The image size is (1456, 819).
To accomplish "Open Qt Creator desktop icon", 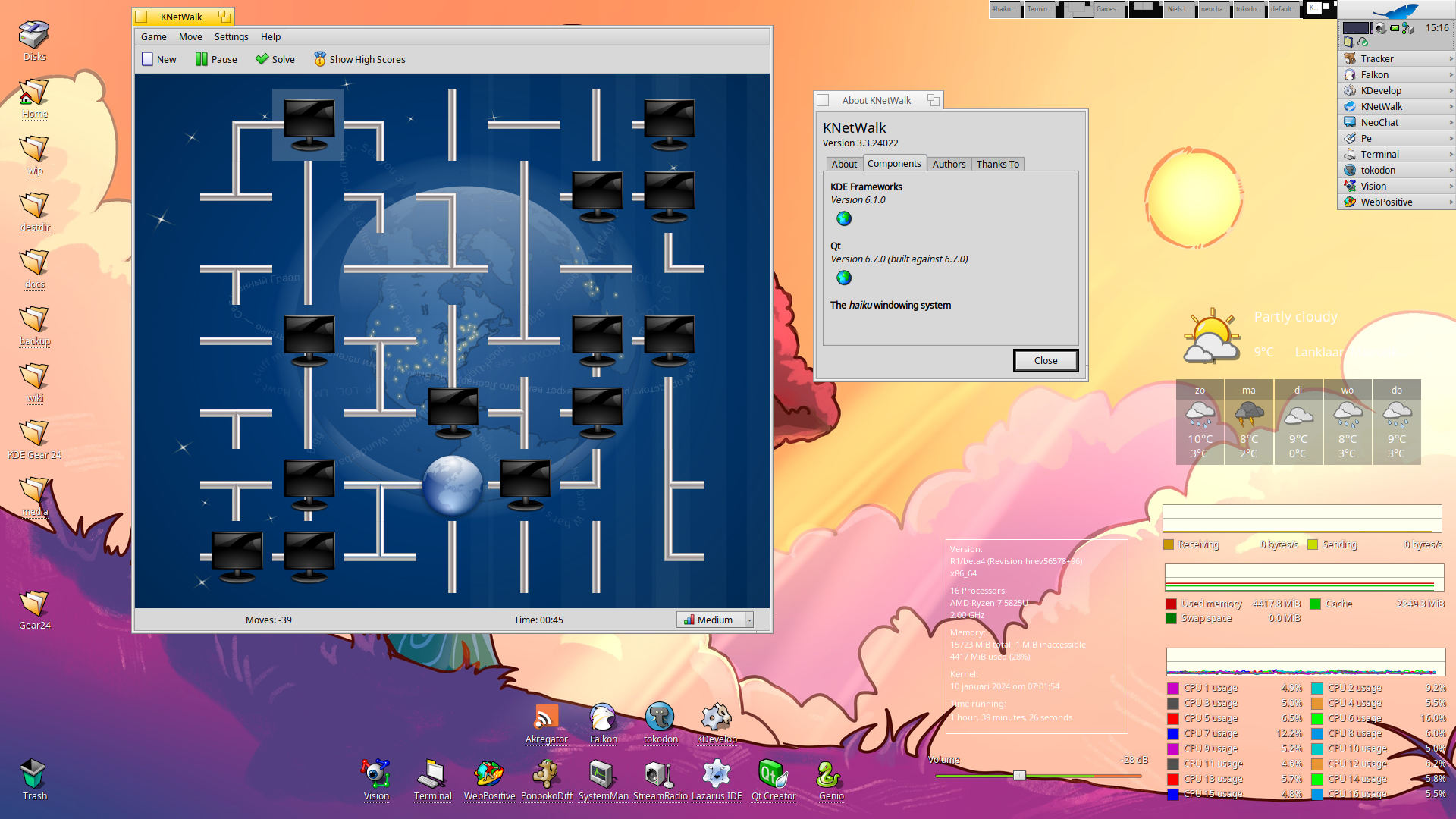I will [773, 775].
